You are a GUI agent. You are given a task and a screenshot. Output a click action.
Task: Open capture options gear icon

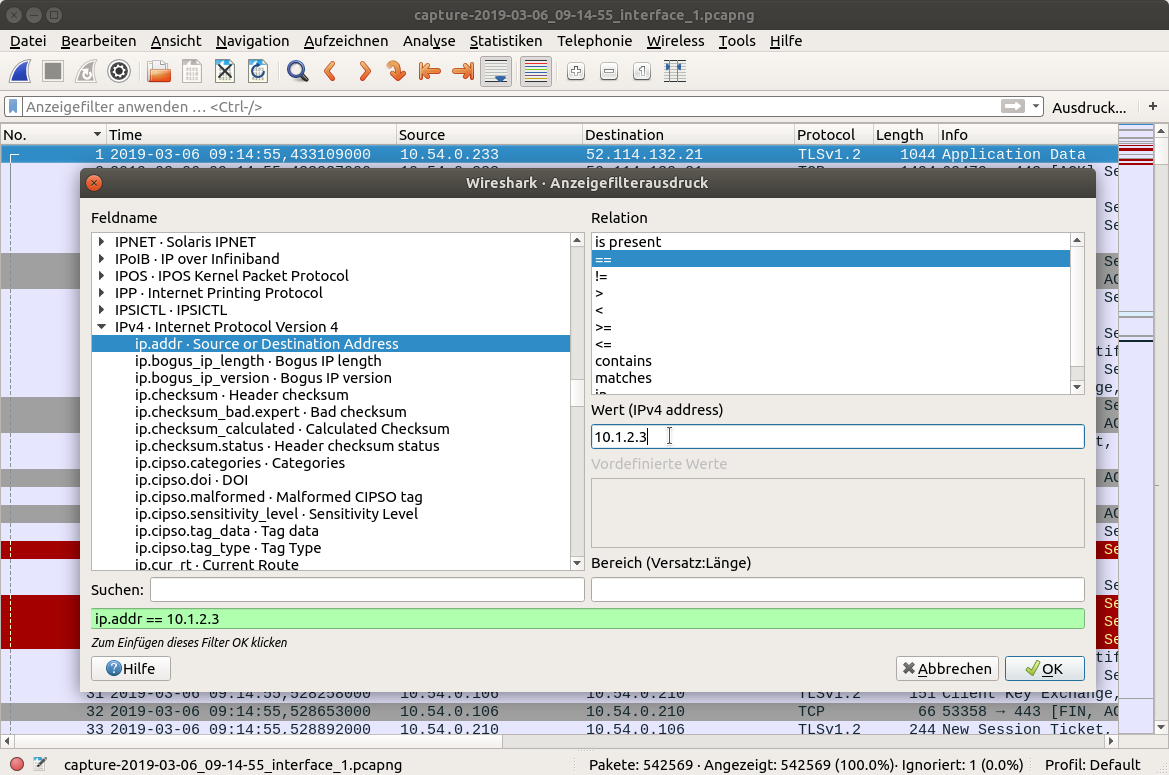pos(119,72)
